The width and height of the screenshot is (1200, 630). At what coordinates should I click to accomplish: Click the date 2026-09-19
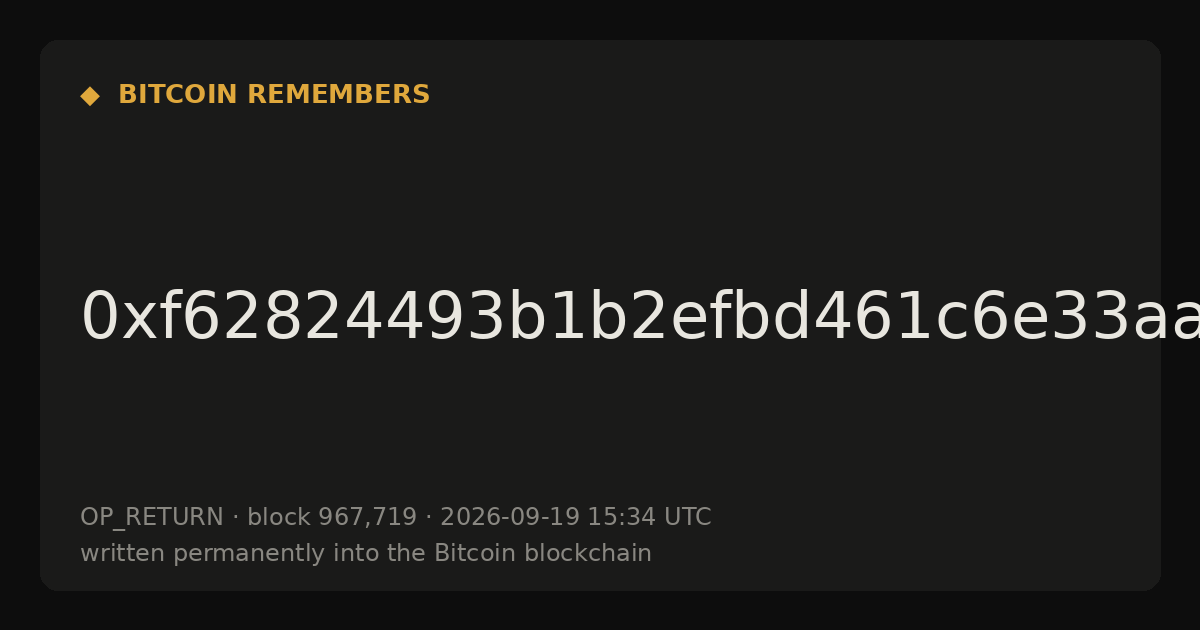(x=510, y=518)
